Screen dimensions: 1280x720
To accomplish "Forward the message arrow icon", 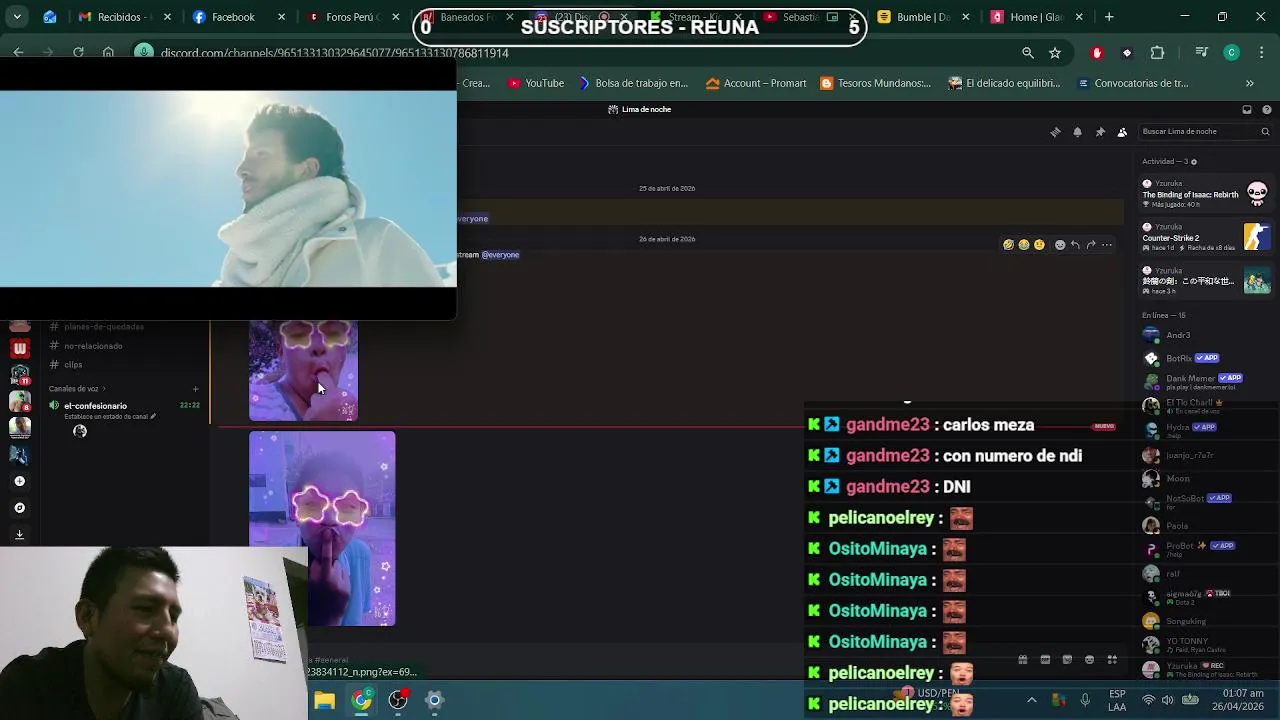I will coord(1091,245).
